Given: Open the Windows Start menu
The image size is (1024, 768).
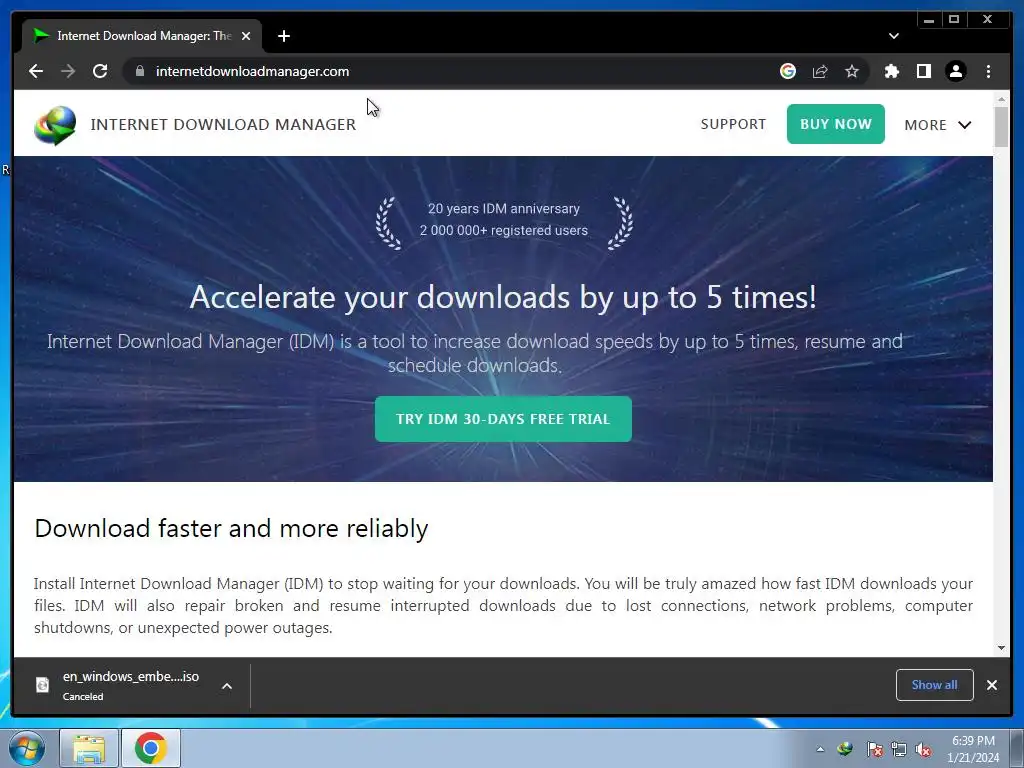Looking at the screenshot, I should point(27,748).
